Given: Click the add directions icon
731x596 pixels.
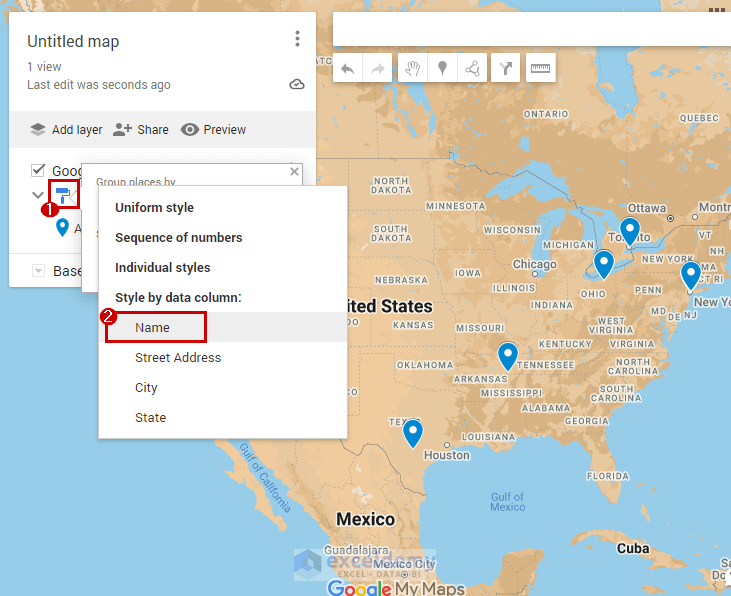Looking at the screenshot, I should [x=506, y=68].
